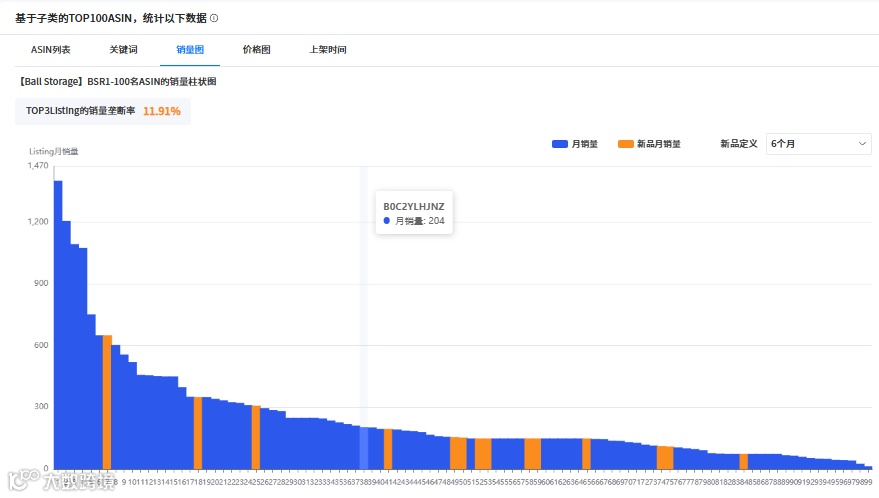The height and width of the screenshot is (498, 879).
Task: Click the TOP3Listing的销量垄断率 label box
Action: coord(103,111)
